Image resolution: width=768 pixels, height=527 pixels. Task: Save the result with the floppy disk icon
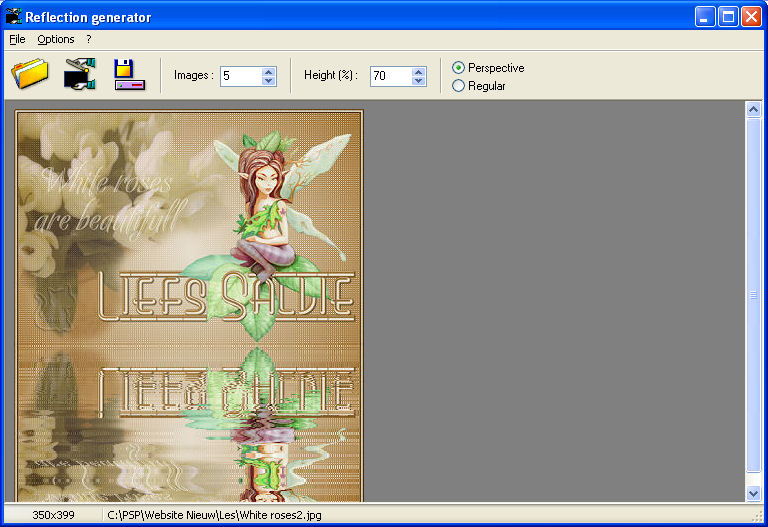(129, 75)
